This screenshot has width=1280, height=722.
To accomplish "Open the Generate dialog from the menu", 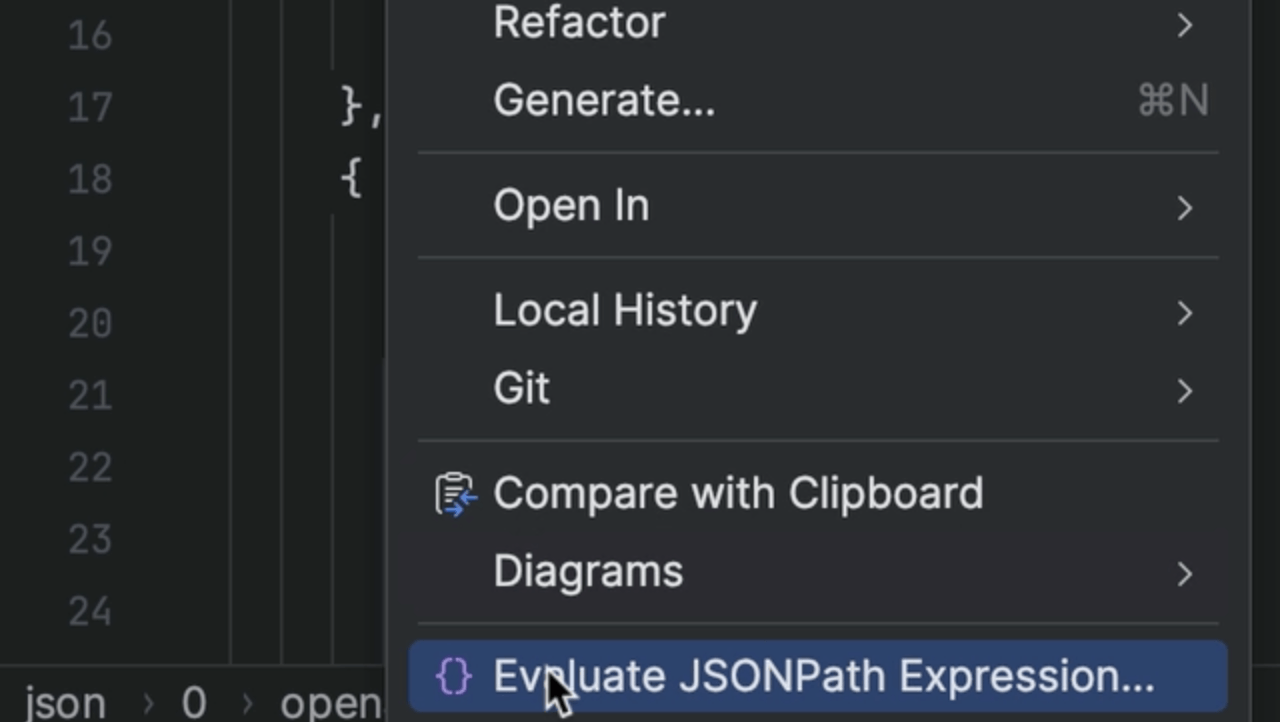I will tap(603, 99).
